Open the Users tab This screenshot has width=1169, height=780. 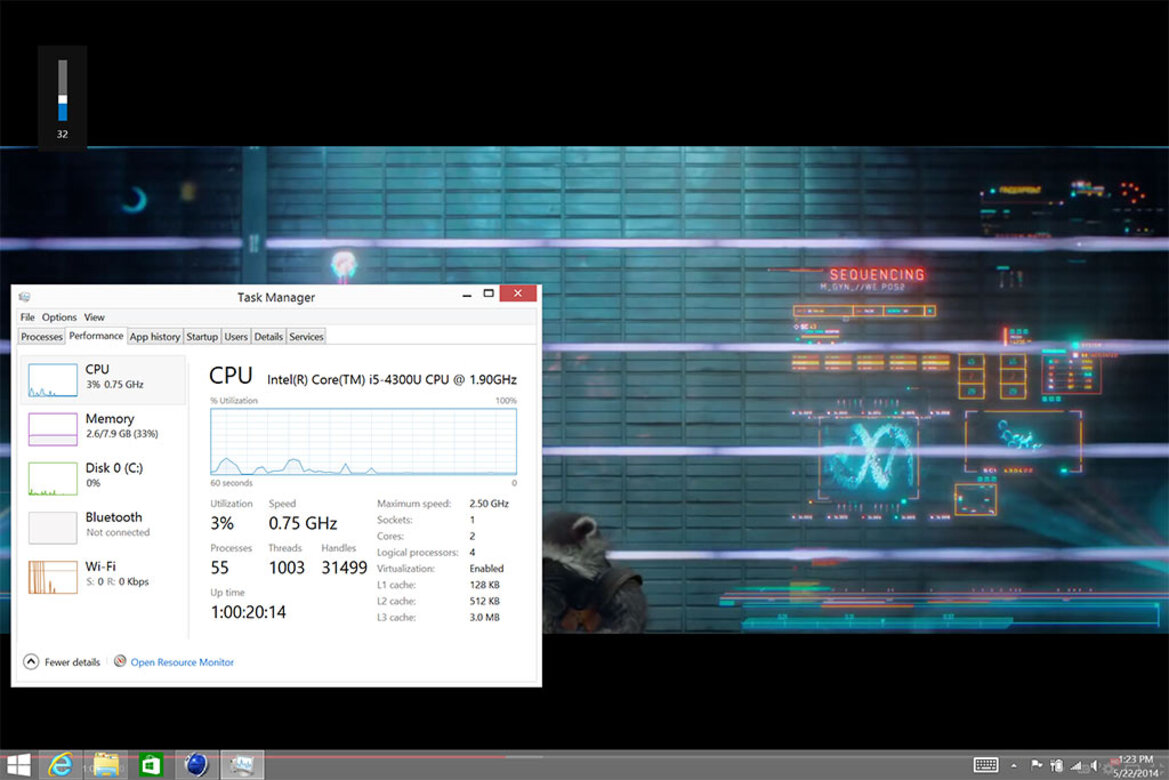(236, 336)
